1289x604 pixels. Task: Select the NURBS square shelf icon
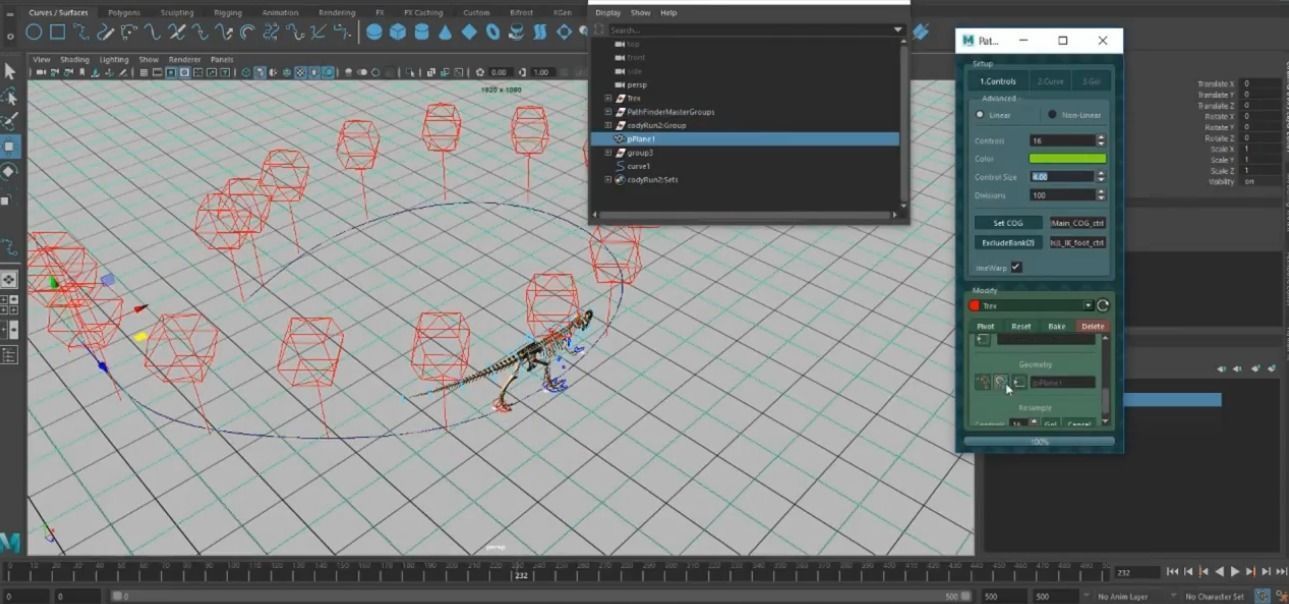pos(57,32)
